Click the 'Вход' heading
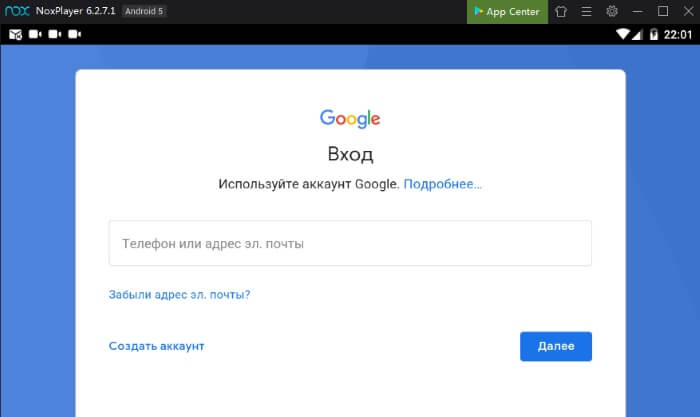This screenshot has width=700, height=417. pyautogui.click(x=350, y=154)
